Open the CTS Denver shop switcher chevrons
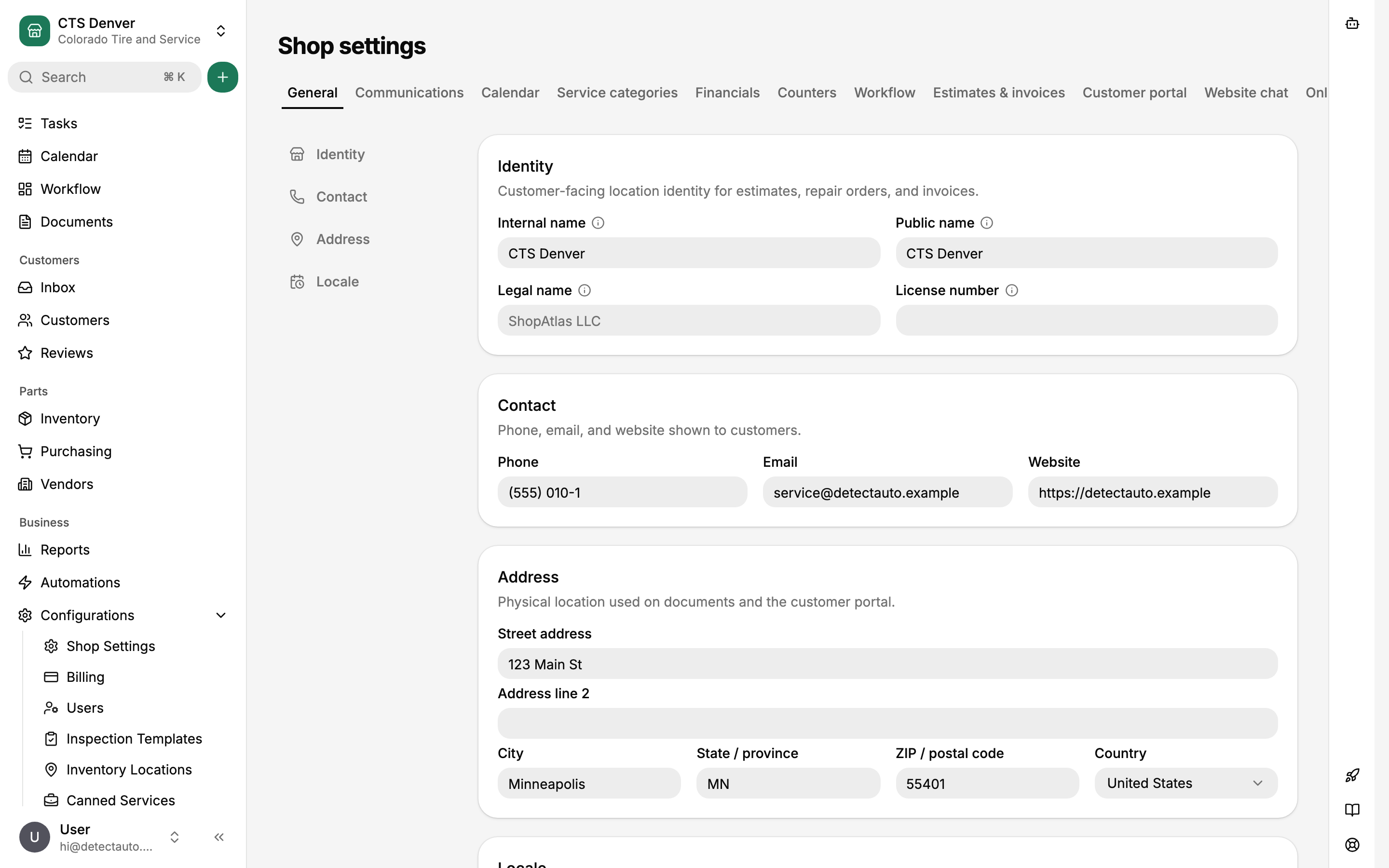 tap(221, 31)
